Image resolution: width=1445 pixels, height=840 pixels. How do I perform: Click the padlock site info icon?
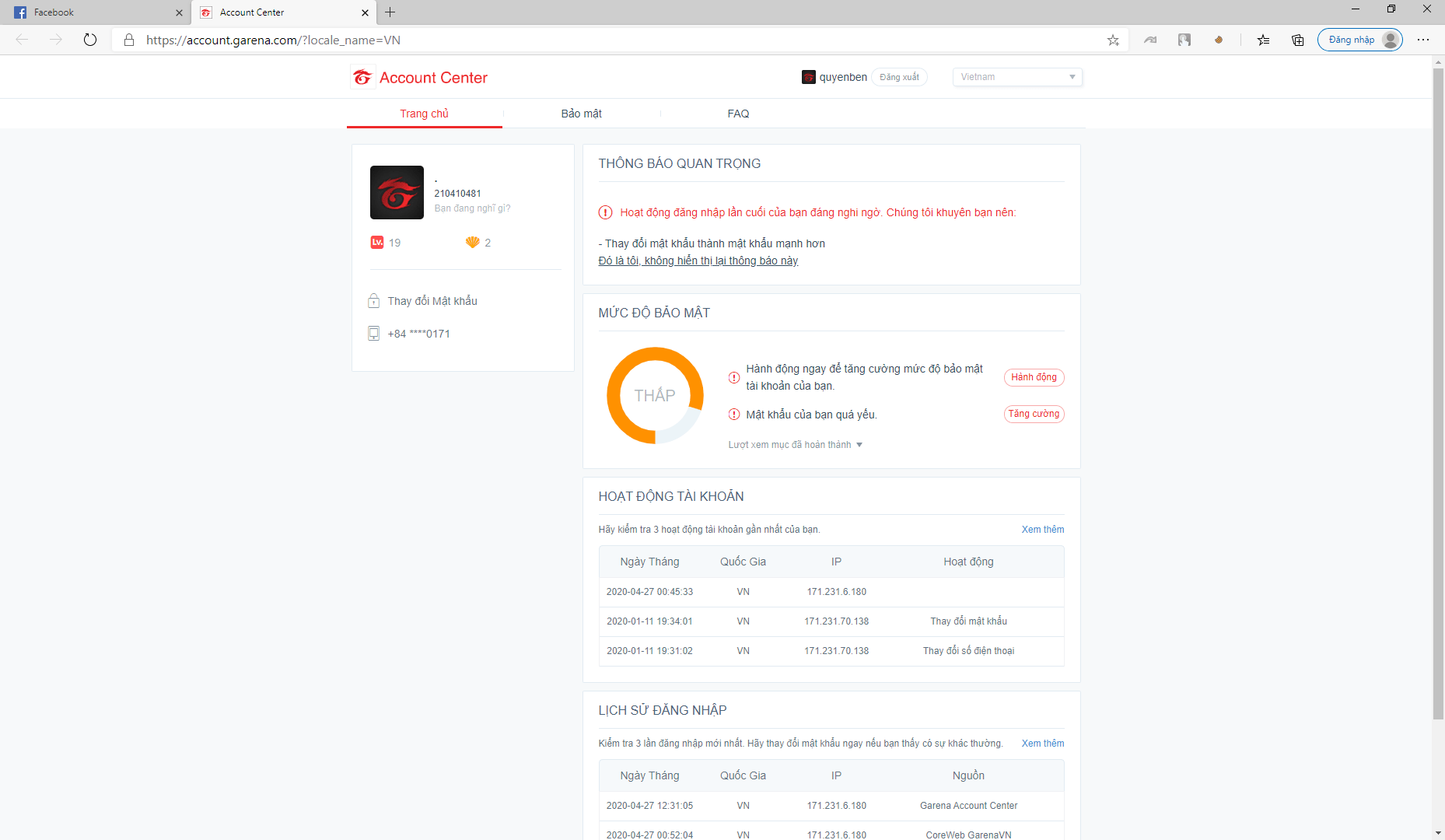pyautogui.click(x=129, y=40)
